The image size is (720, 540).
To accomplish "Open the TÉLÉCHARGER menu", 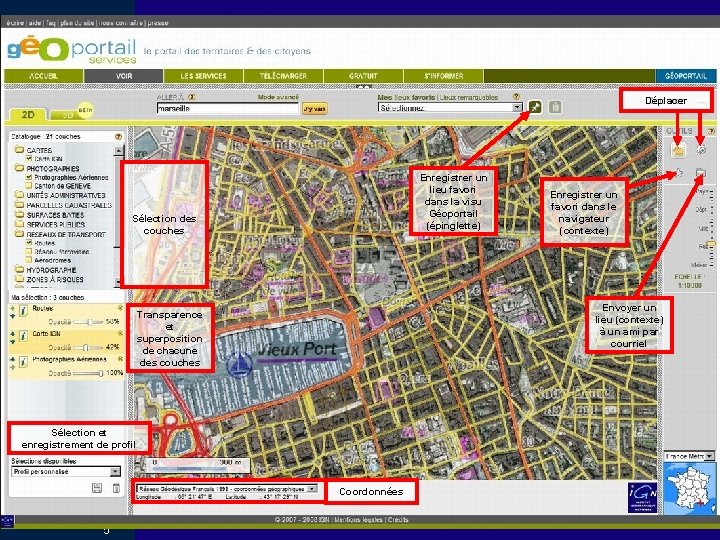I will click(x=283, y=76).
